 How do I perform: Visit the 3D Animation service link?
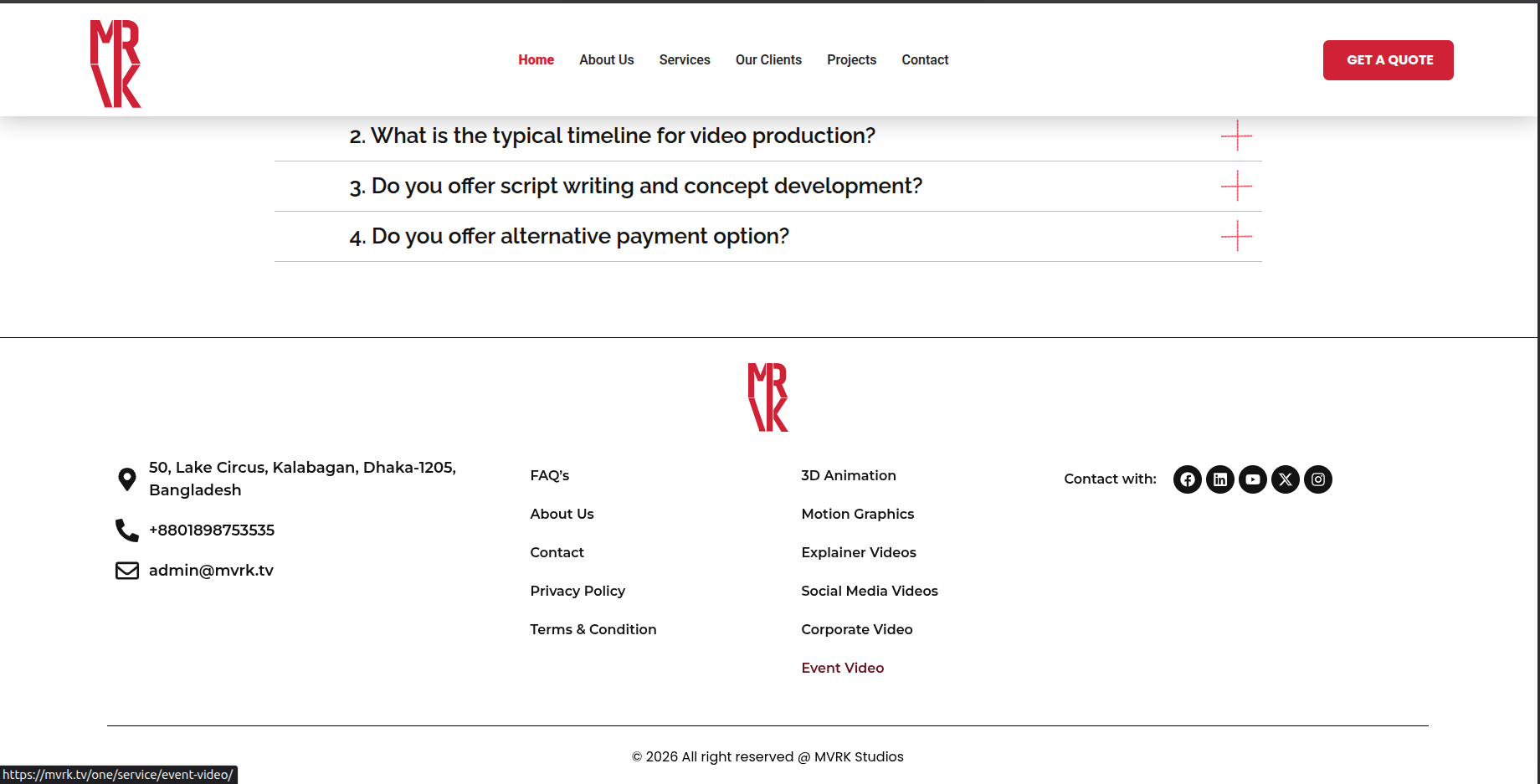point(848,475)
